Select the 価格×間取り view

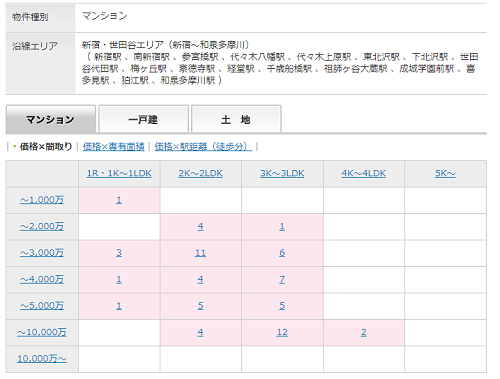tap(46, 146)
